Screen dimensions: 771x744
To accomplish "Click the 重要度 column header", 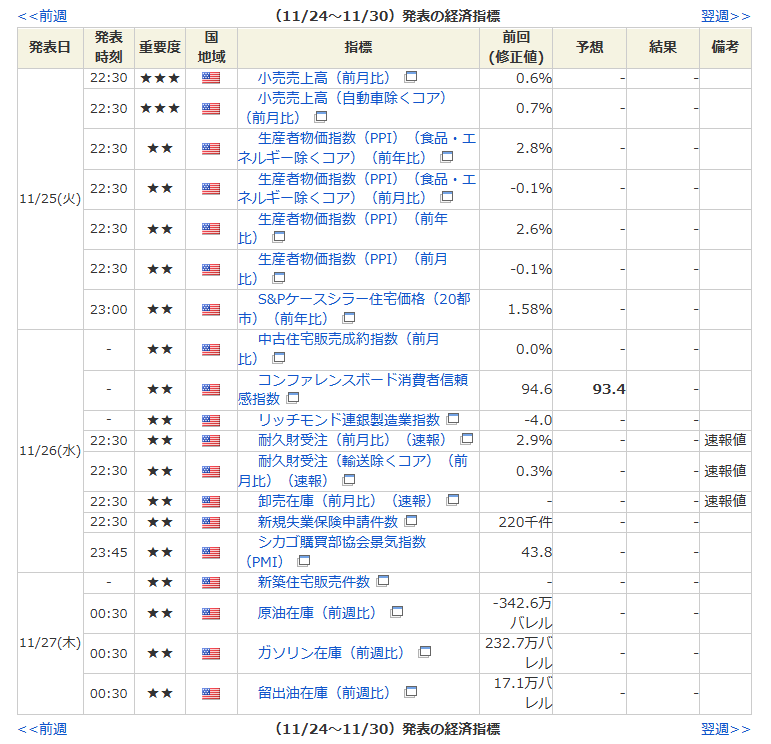I will click(x=160, y=47).
